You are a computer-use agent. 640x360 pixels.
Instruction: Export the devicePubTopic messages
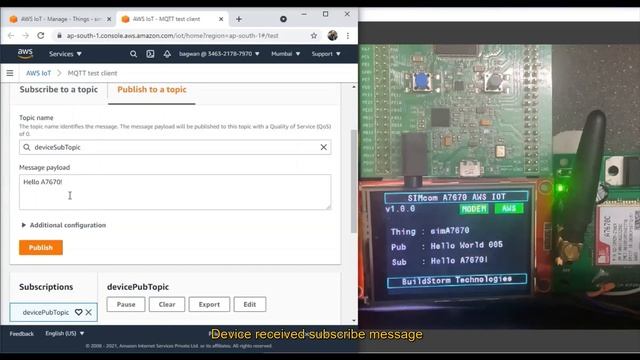[x=209, y=304]
